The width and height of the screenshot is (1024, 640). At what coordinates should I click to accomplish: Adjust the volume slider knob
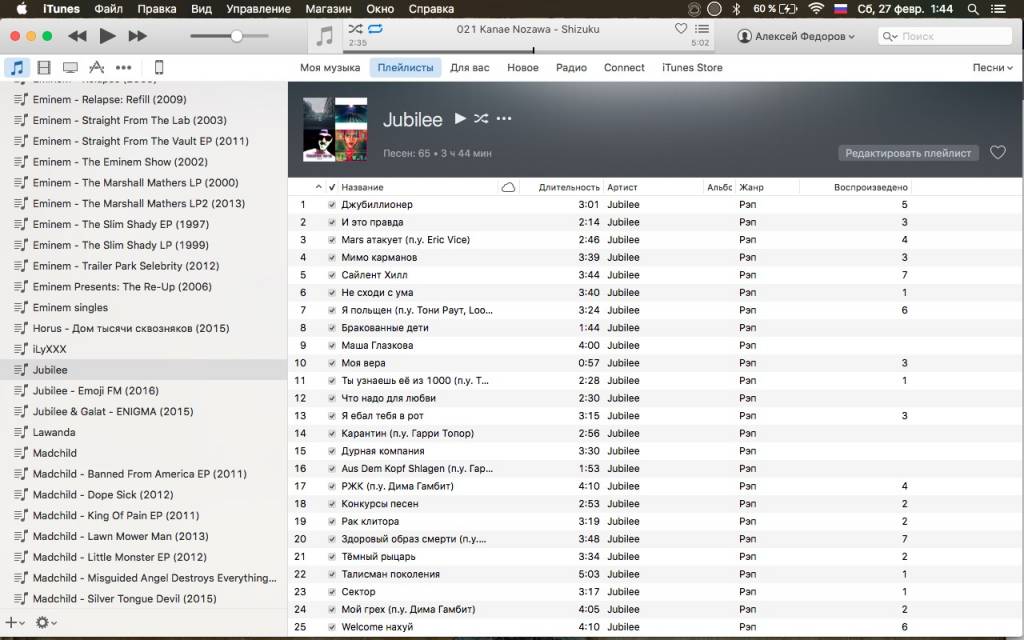point(236,36)
